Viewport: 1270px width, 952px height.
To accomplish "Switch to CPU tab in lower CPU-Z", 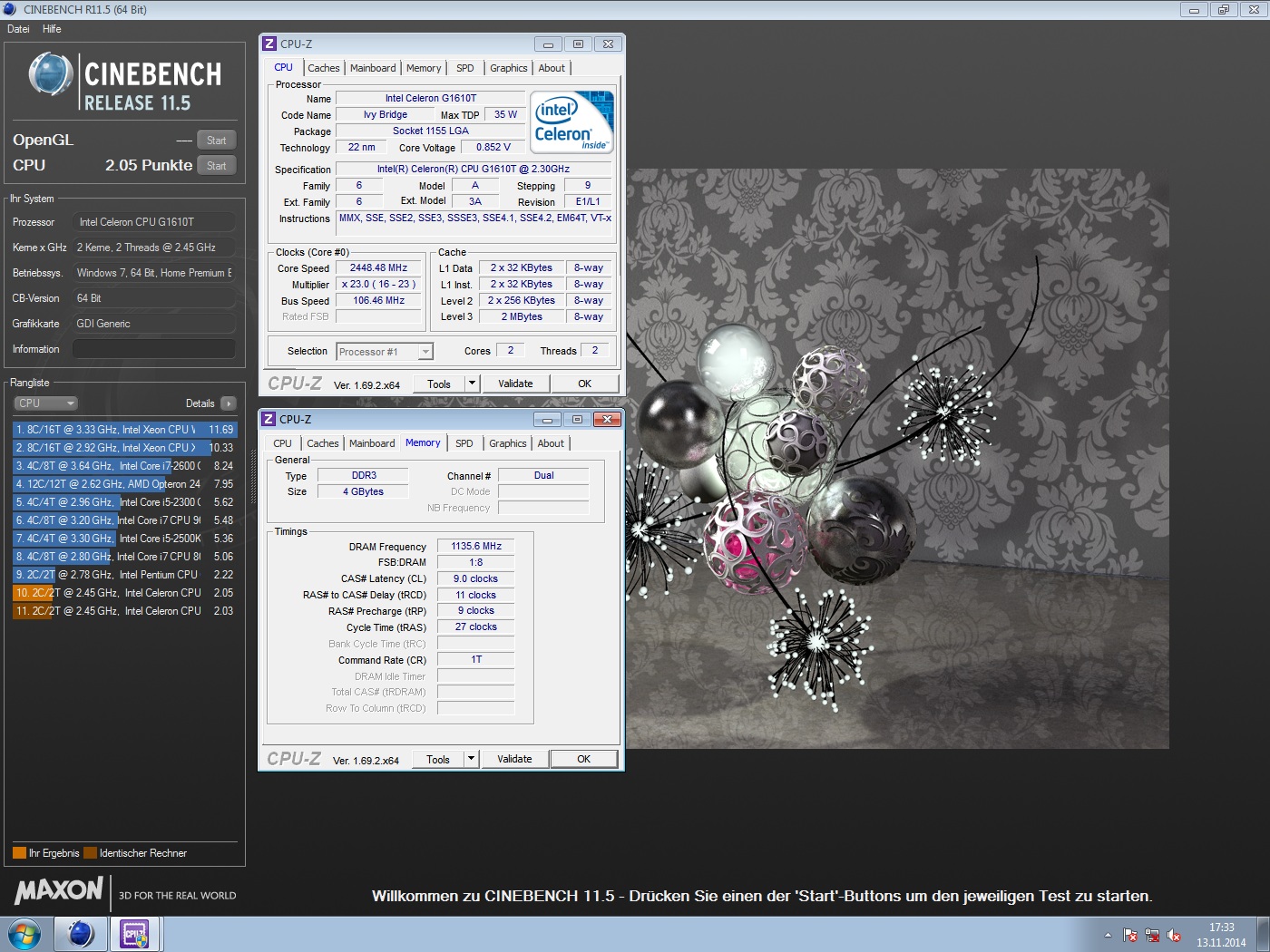I will (283, 443).
